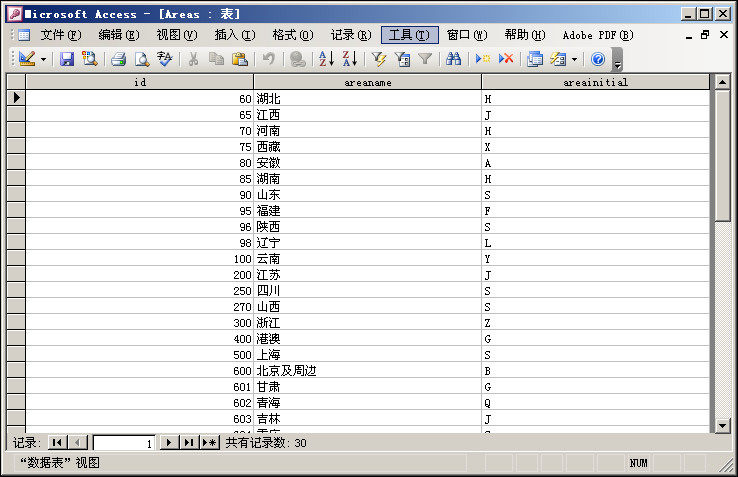738x477 pixels.
Task: Filter by form icon
Action: click(402, 59)
